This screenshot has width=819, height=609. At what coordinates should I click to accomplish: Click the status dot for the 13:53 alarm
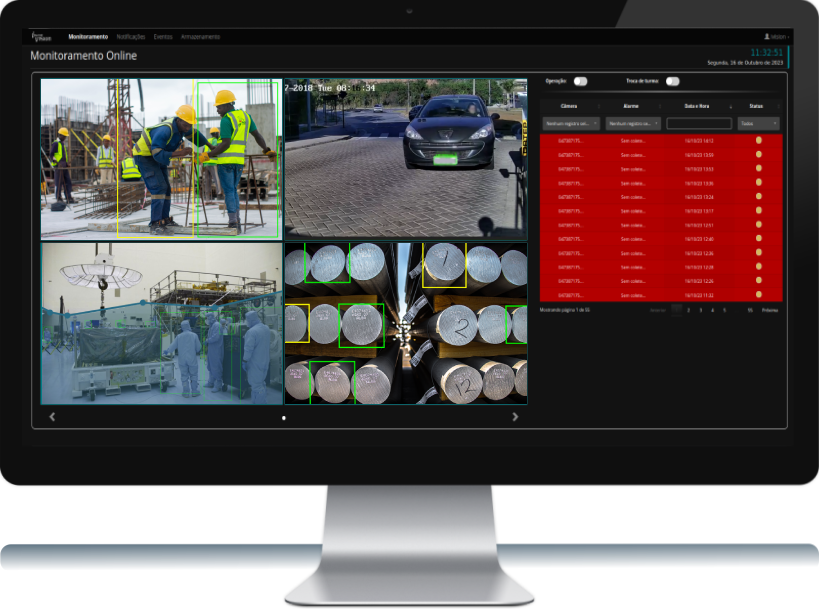point(758,168)
